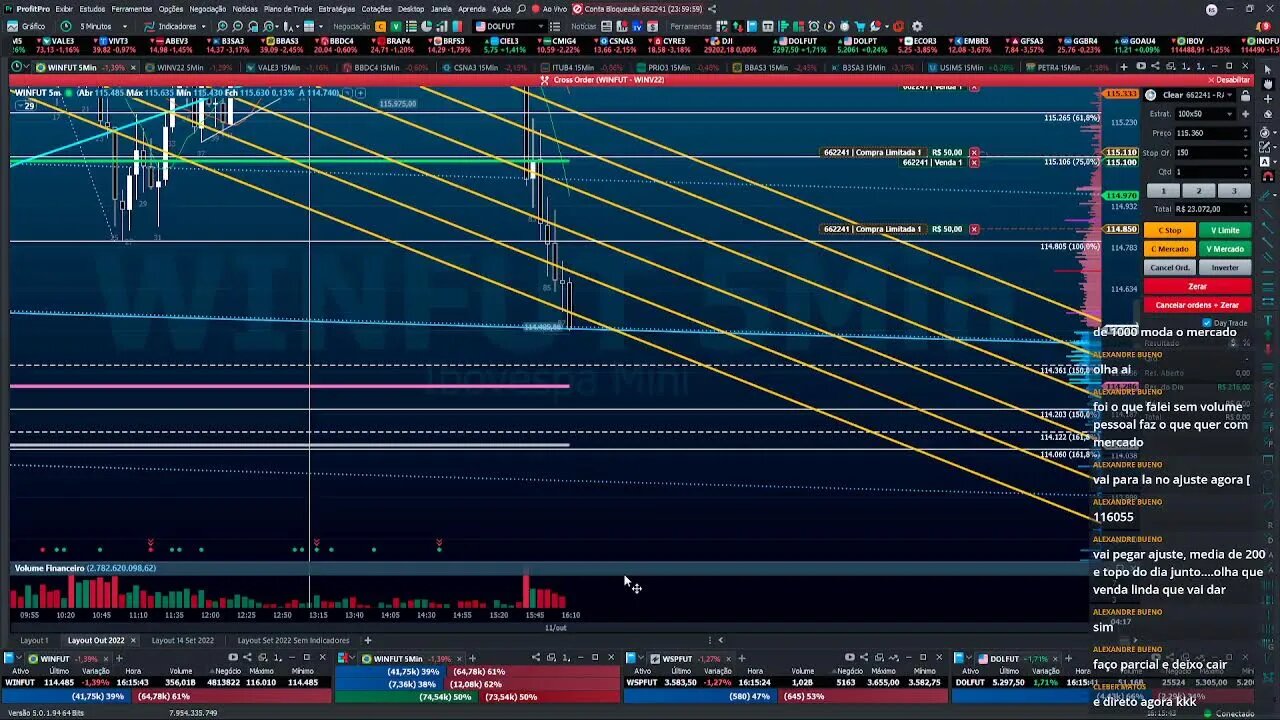
Task: Adjust the Qtd stepper arrows
Action: 1245,172
